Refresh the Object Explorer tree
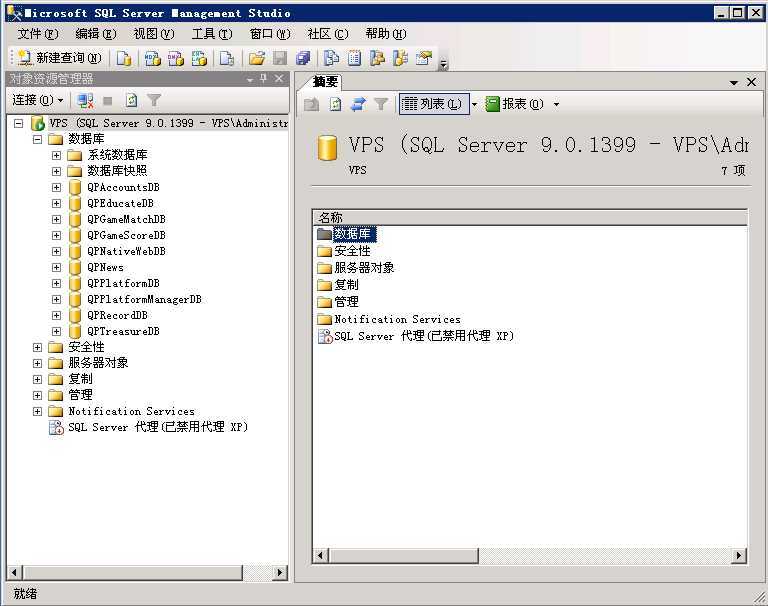 (131, 101)
